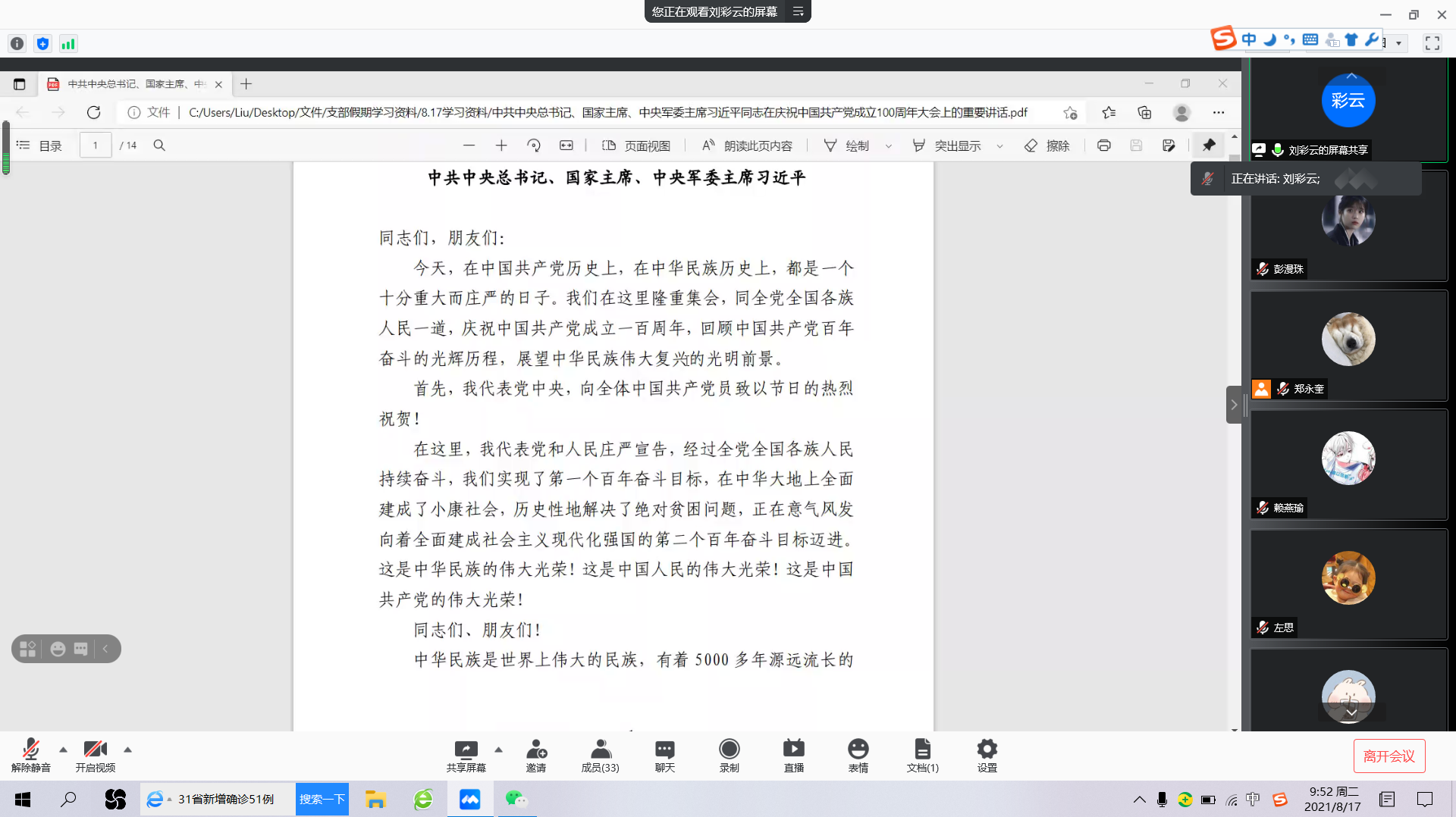The width and height of the screenshot is (1456, 817).
Task: Click the red Leave Meeting button
Action: pos(1389,756)
